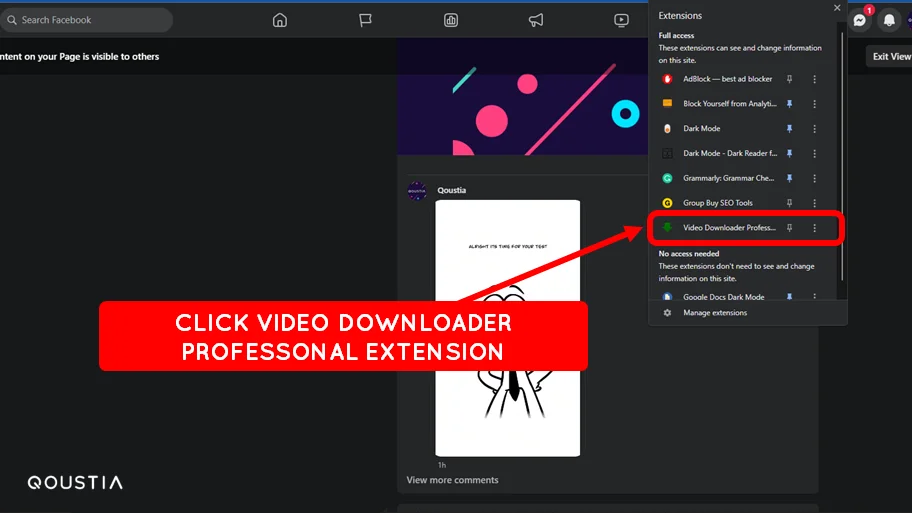Screen dimensions: 912x513
Task: Open the Pages flag icon
Action: tap(365, 20)
